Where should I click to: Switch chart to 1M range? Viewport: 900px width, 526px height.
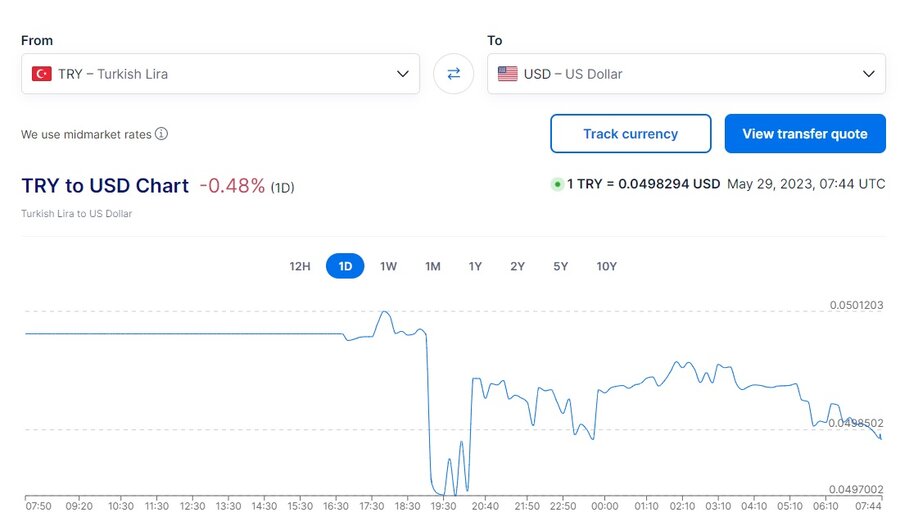(432, 266)
